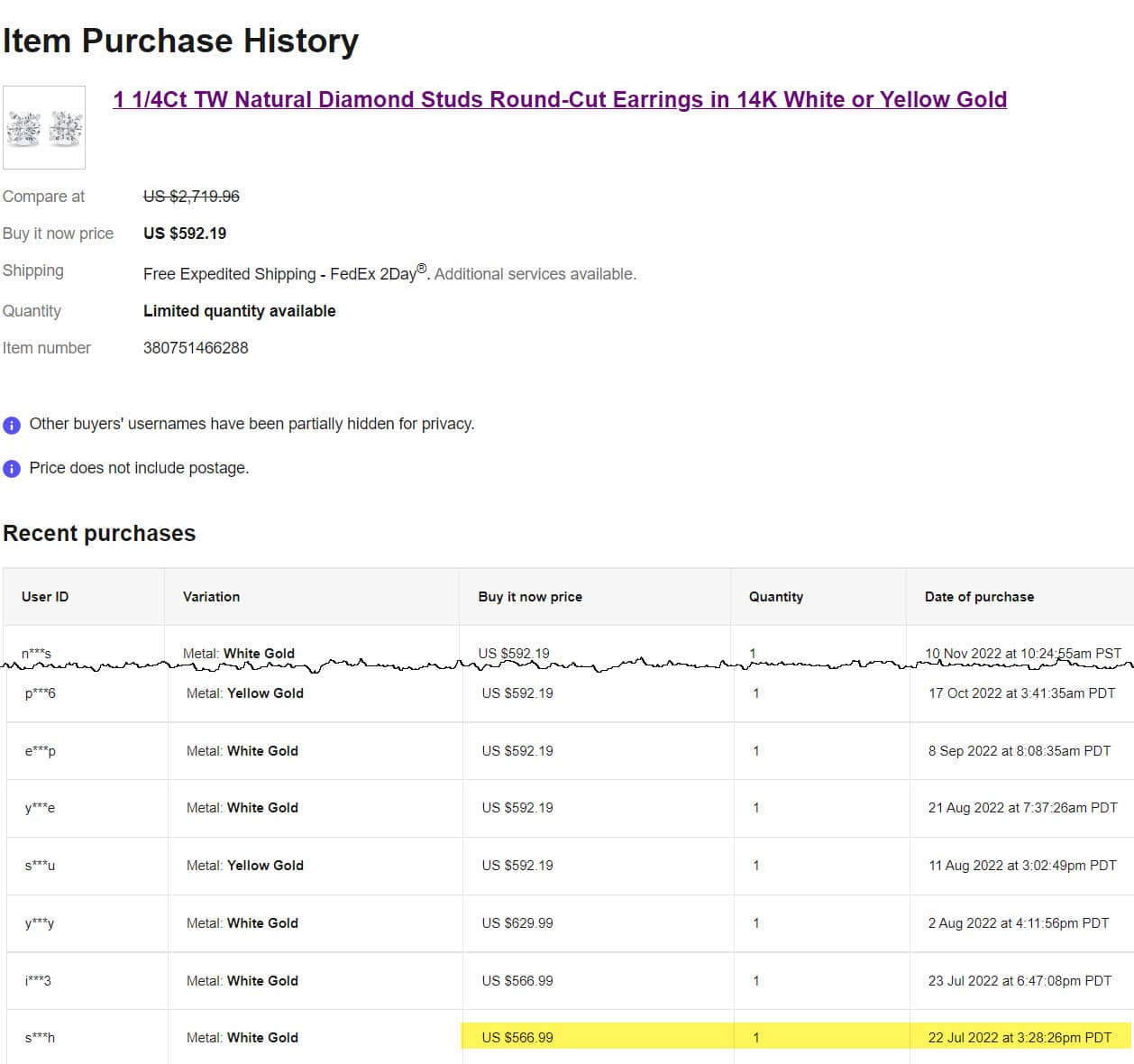This screenshot has height=1064, width=1134.
Task: Click user ID i***3
Action: tap(38, 981)
